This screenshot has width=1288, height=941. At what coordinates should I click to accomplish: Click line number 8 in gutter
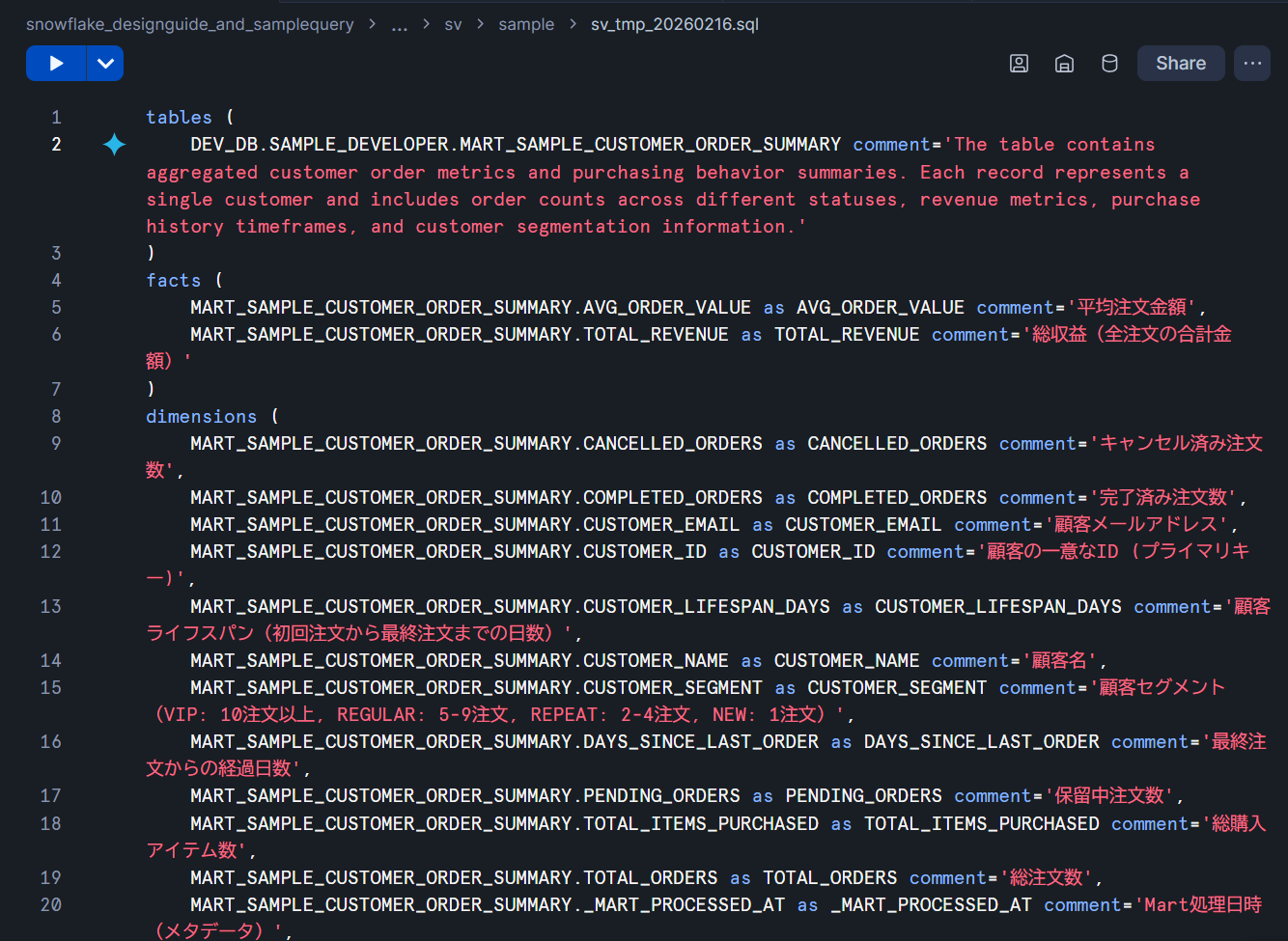[56, 417]
